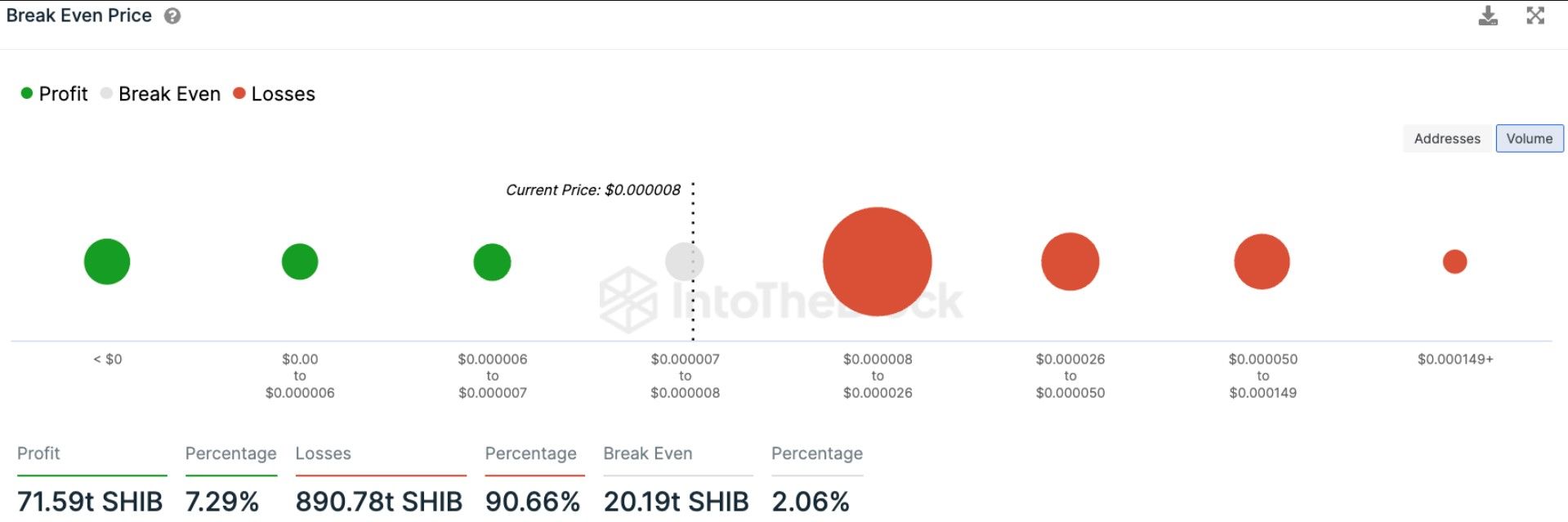Click the 890.78t SHIB losses value
This screenshot has height=522, width=1568.
379,501
